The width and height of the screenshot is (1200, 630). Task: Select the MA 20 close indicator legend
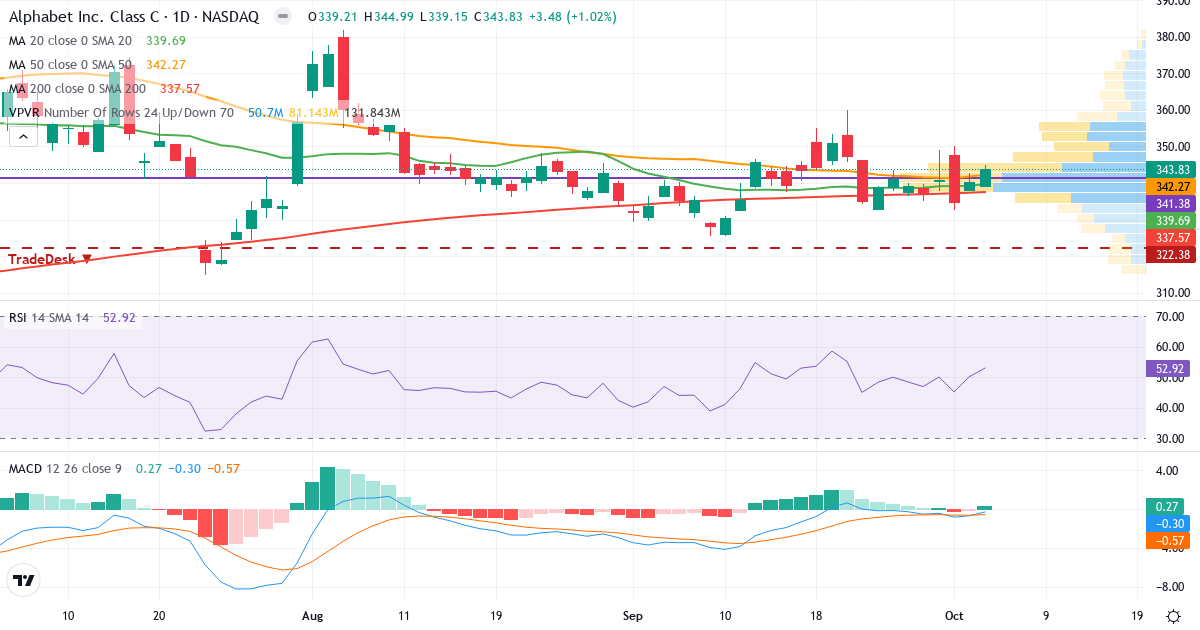tap(71, 41)
